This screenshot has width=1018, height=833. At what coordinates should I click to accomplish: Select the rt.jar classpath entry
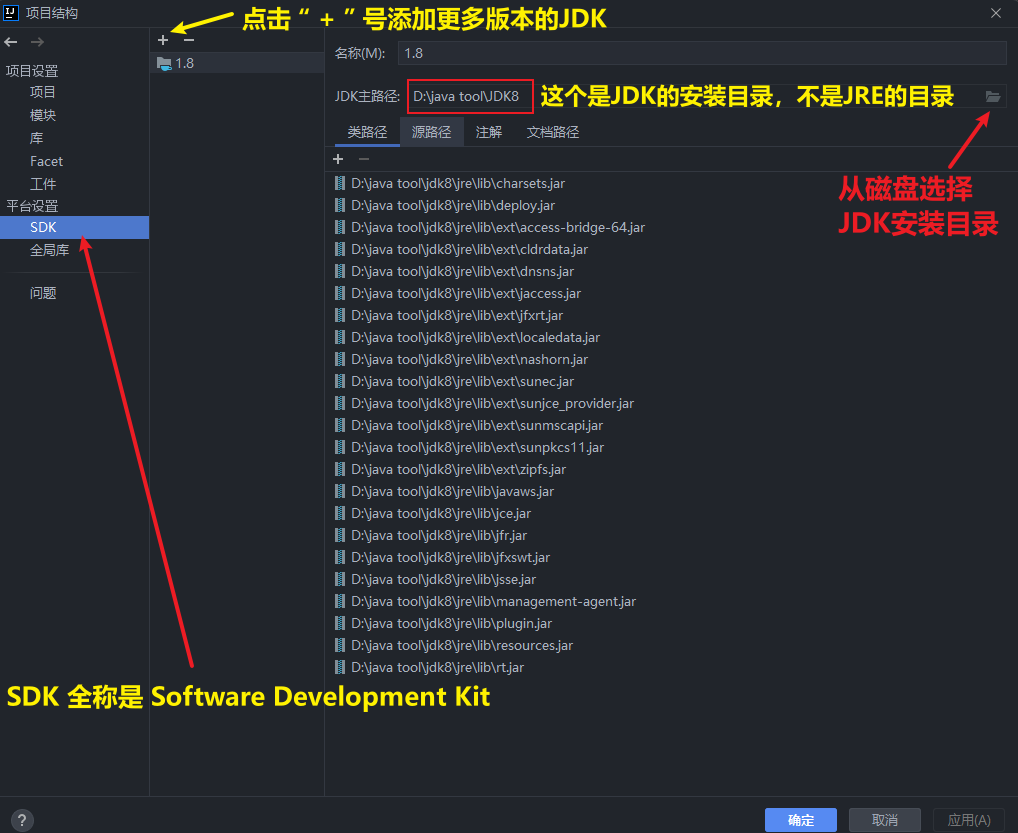[437, 667]
